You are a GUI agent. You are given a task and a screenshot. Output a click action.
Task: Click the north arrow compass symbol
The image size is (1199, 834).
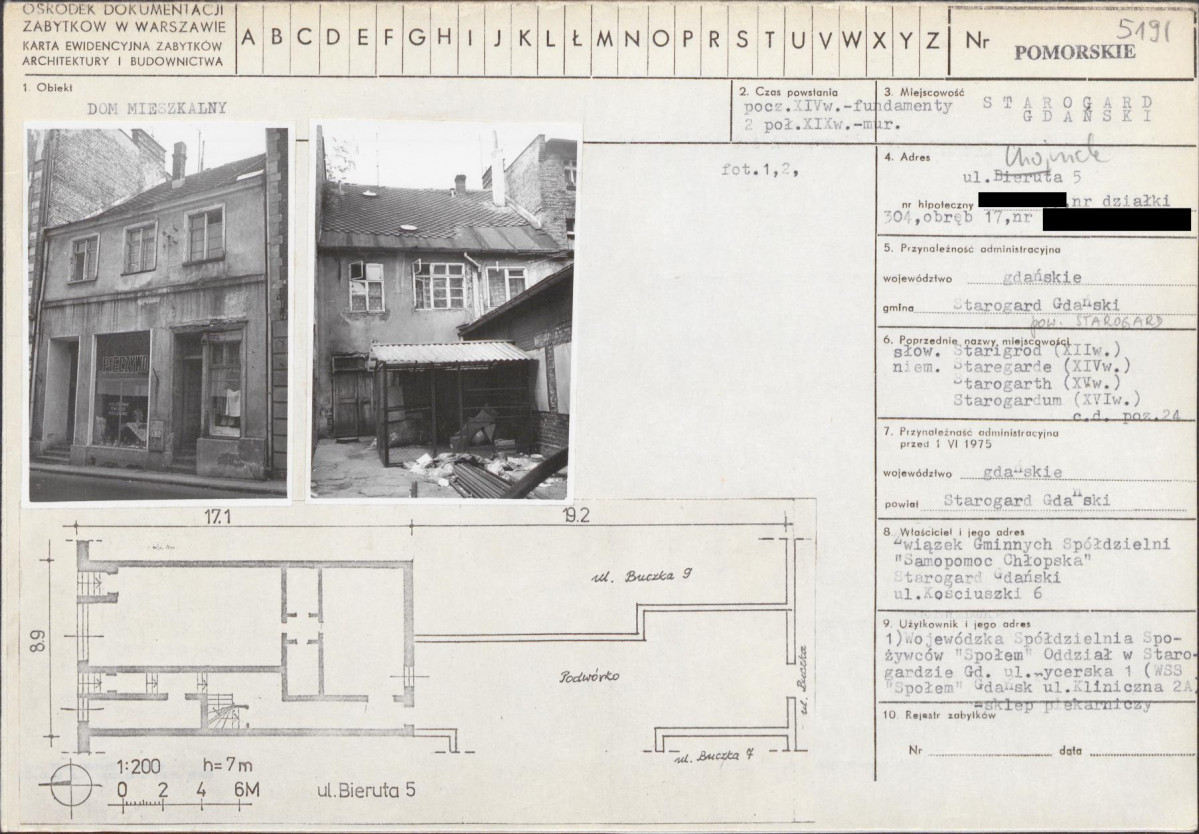[70, 784]
